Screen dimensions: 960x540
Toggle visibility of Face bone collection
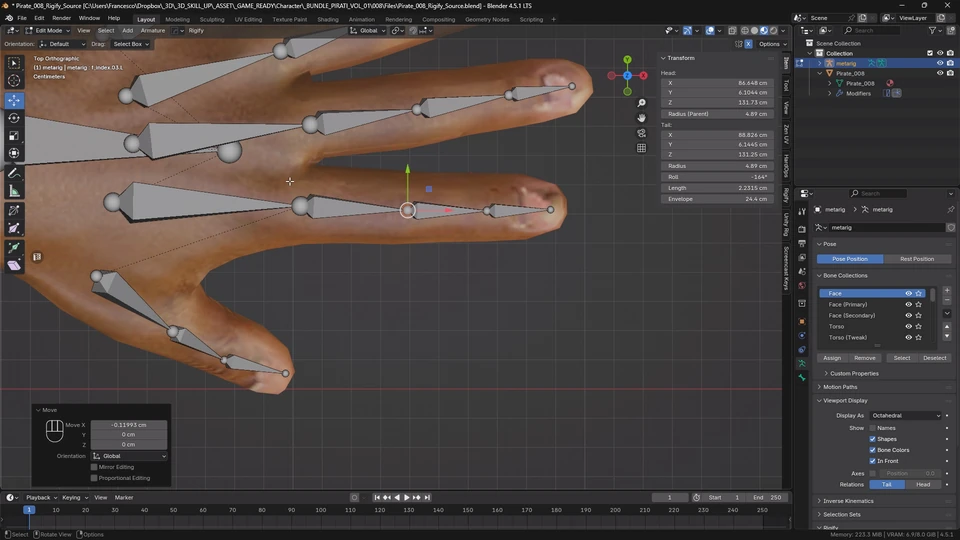click(909, 293)
